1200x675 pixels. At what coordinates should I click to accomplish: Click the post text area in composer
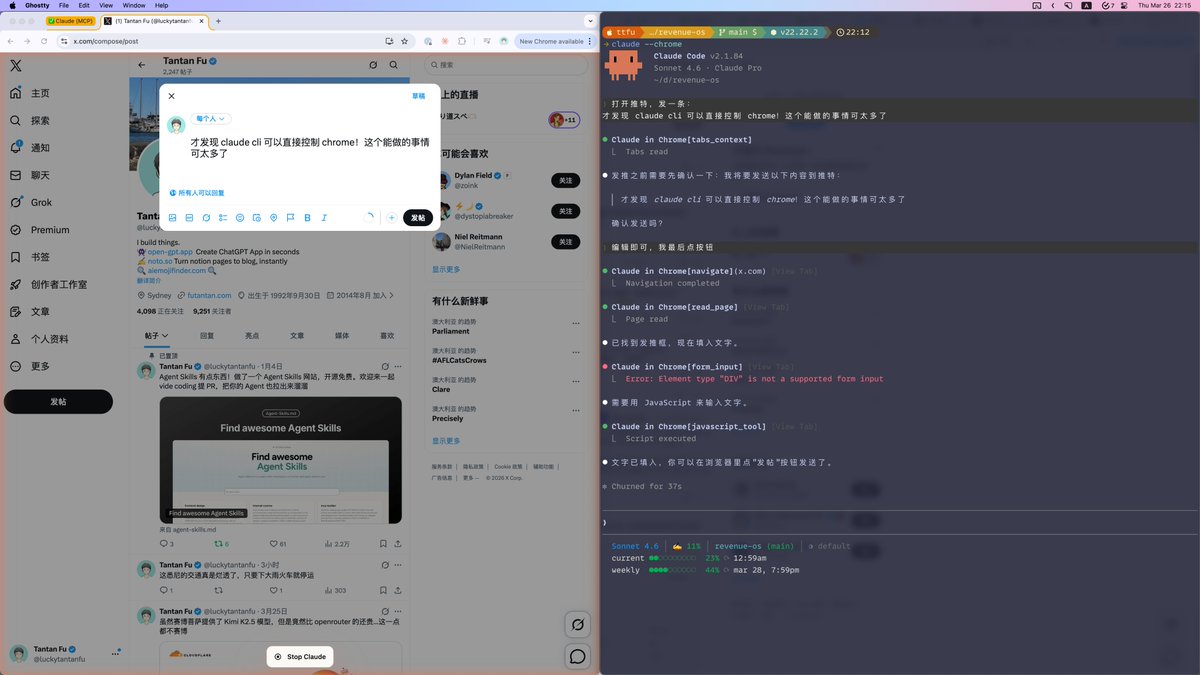click(310, 148)
